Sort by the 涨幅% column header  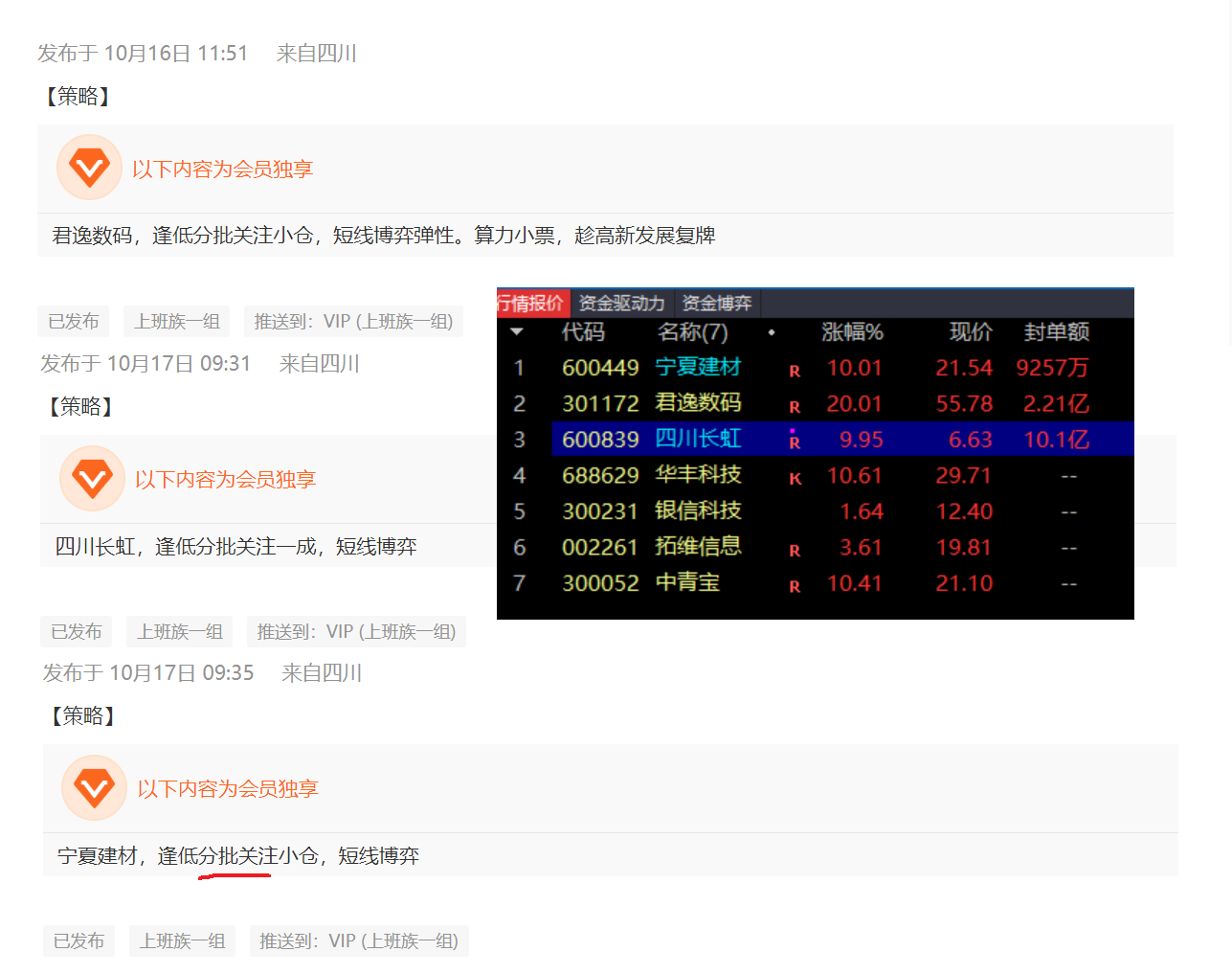point(852,332)
